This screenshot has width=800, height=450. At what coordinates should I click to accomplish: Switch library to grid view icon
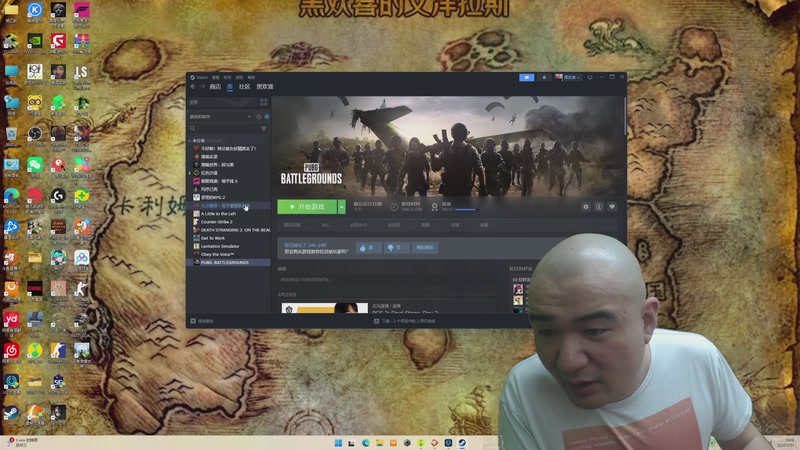coord(263,102)
